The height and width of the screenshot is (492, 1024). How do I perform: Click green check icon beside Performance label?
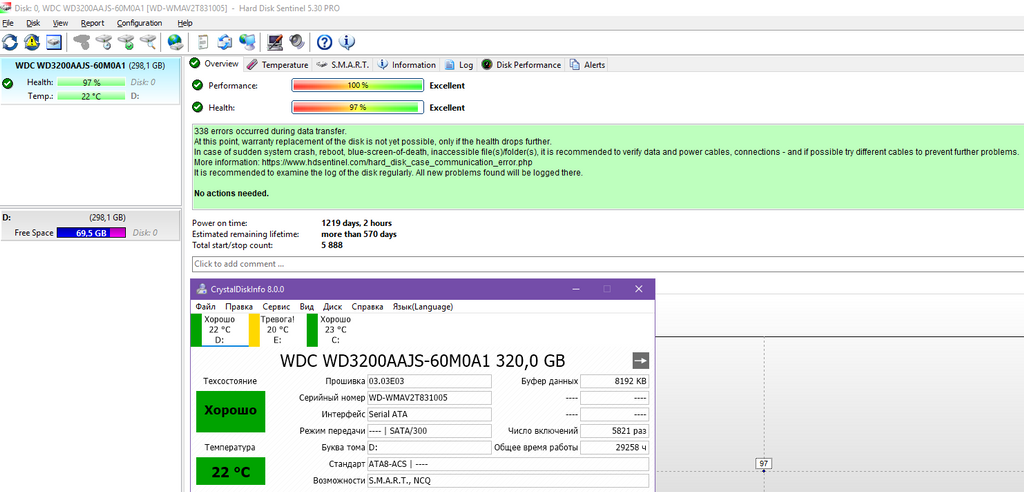point(197,86)
